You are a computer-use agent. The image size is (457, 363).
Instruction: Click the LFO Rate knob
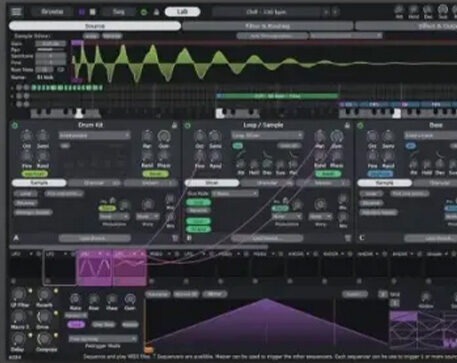tap(75, 299)
